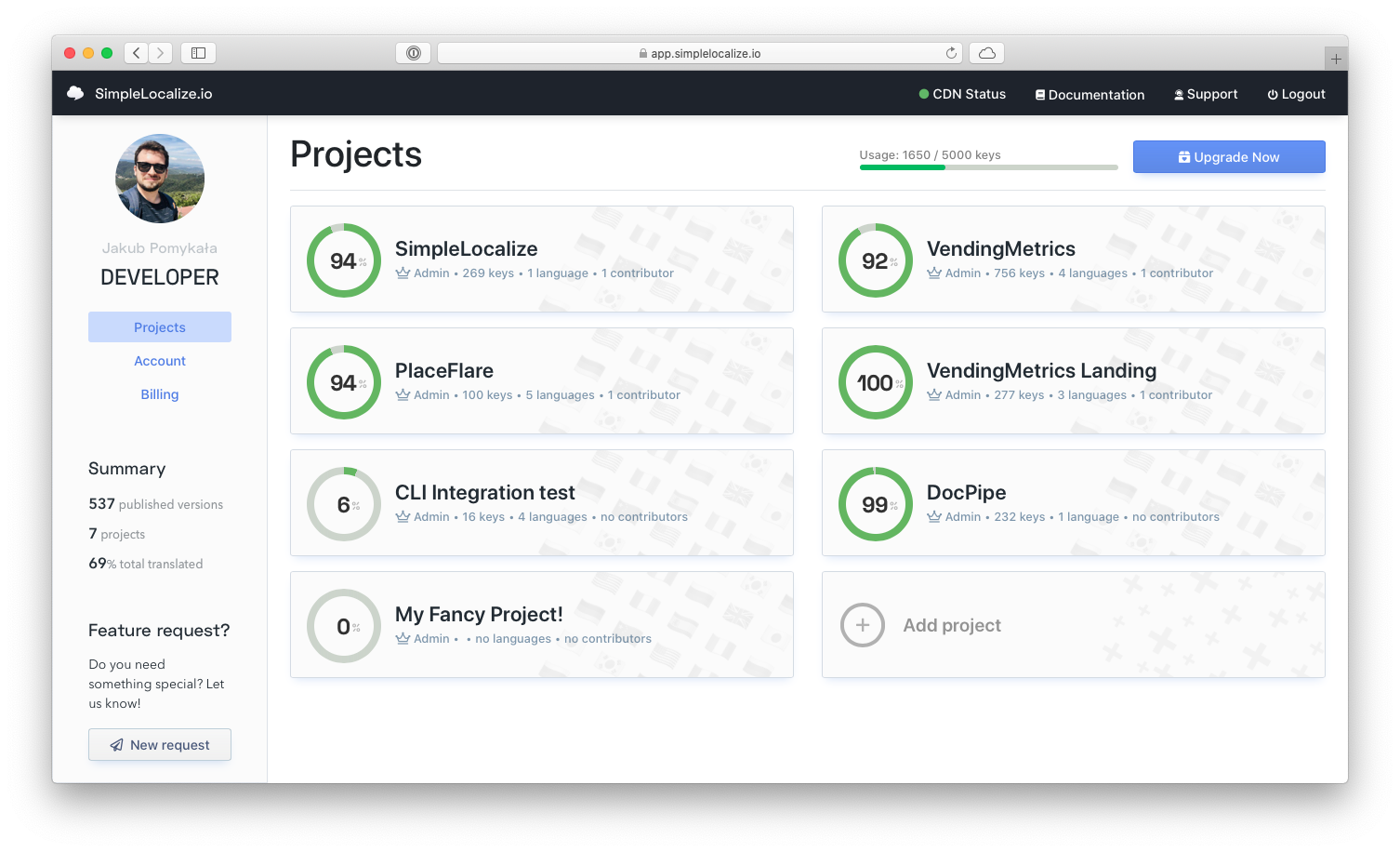Click the iCloud tabs cloud icon

[x=987, y=53]
